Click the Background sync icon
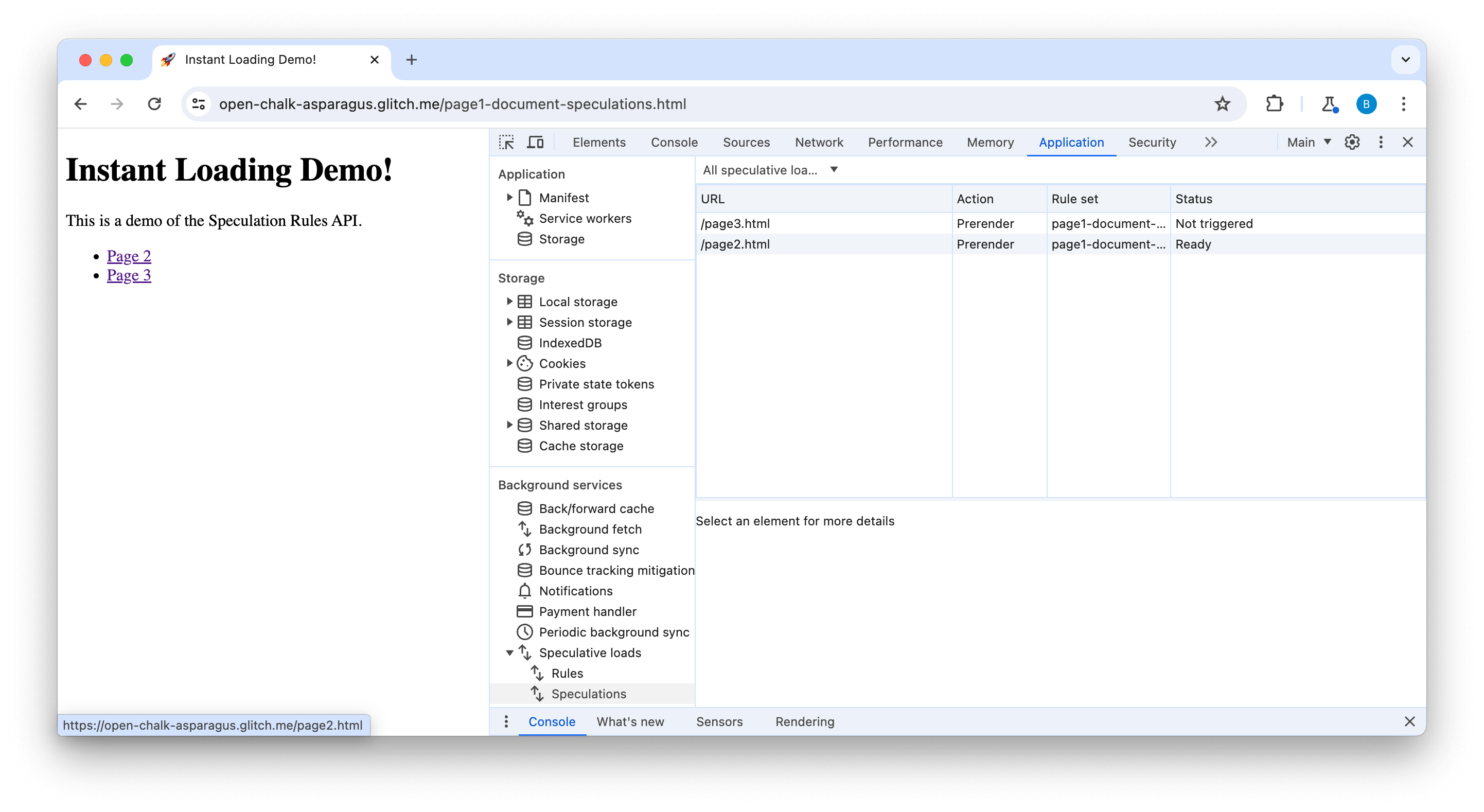 click(525, 549)
